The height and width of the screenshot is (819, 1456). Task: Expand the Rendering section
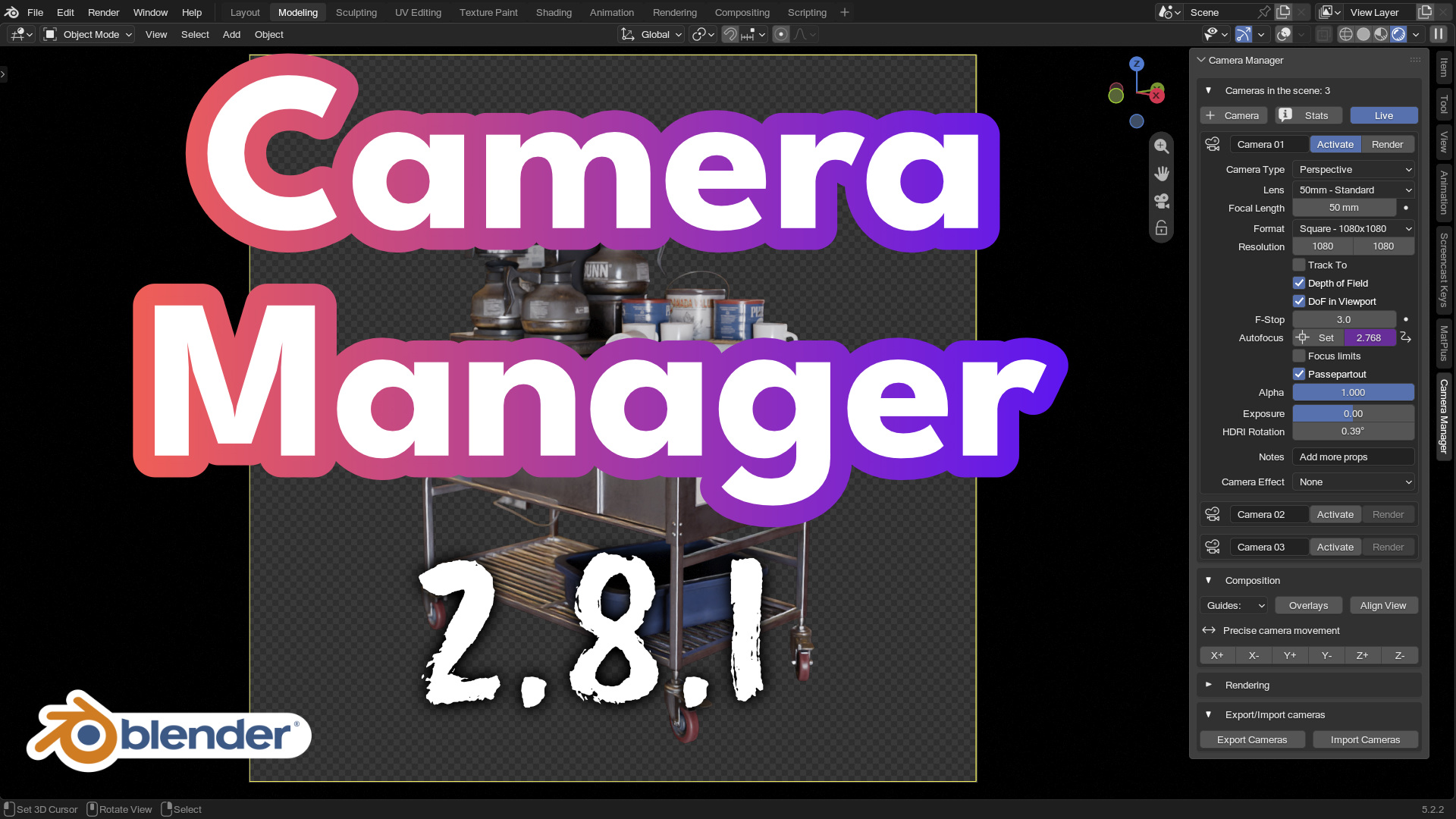point(1308,685)
